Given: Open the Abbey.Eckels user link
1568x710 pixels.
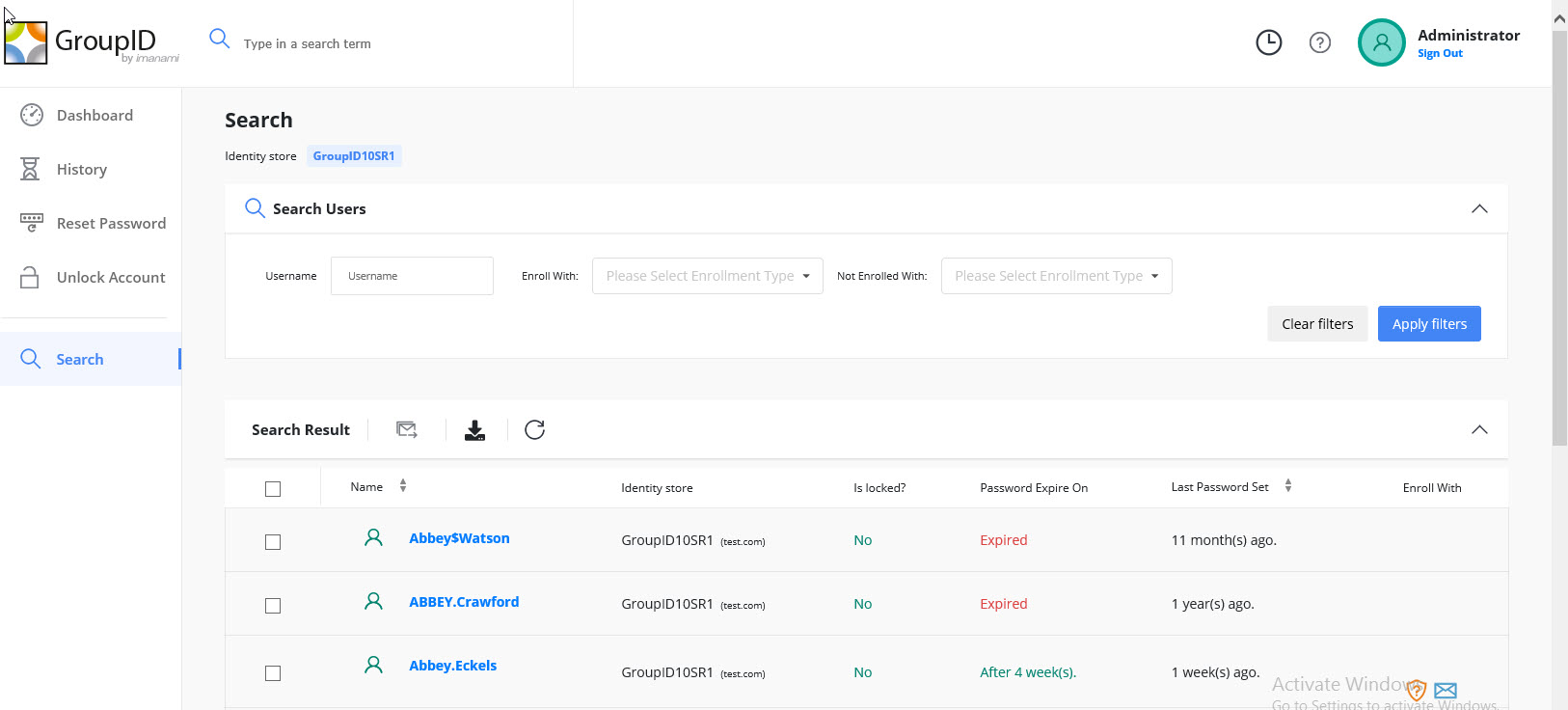Looking at the screenshot, I should pyautogui.click(x=452, y=666).
